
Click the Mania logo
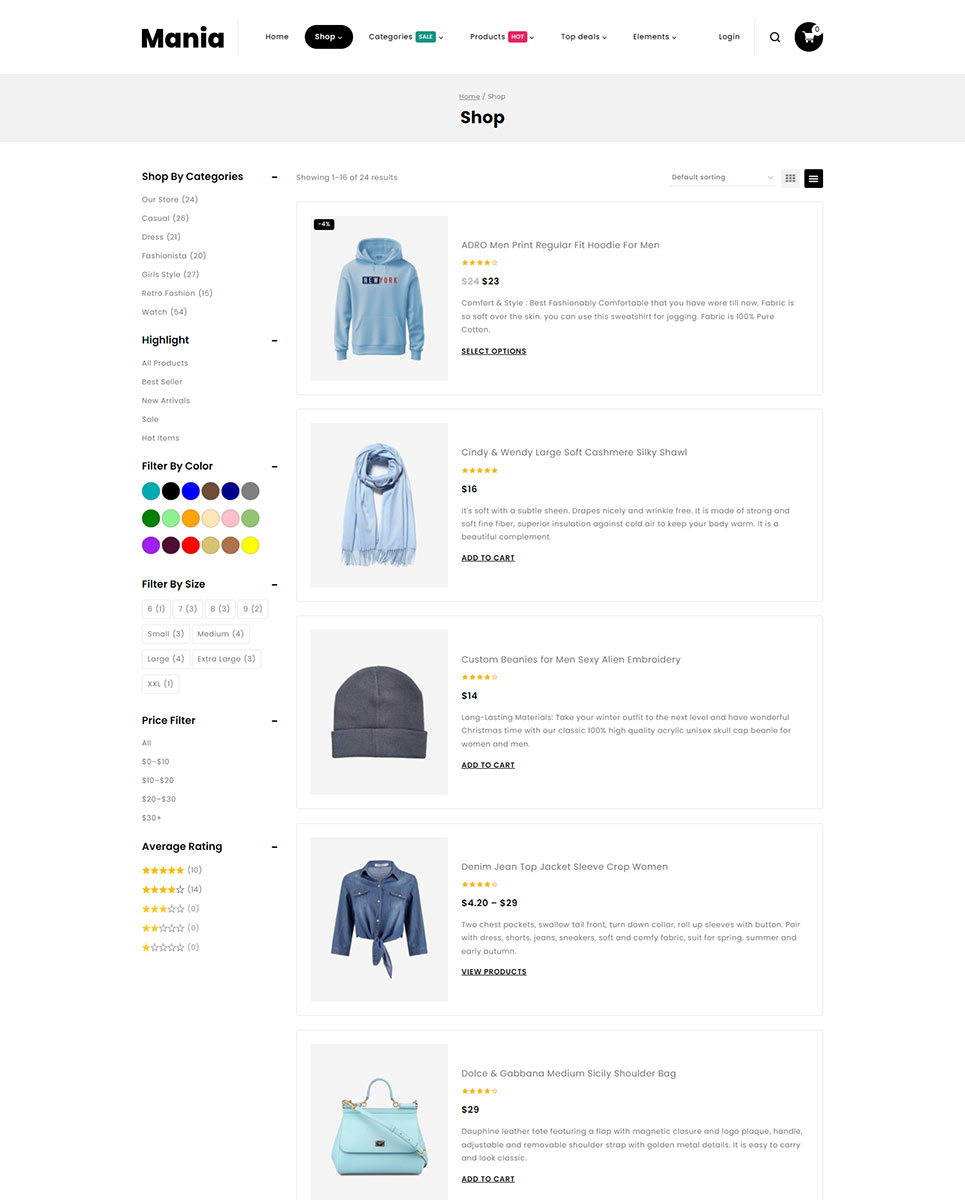183,38
